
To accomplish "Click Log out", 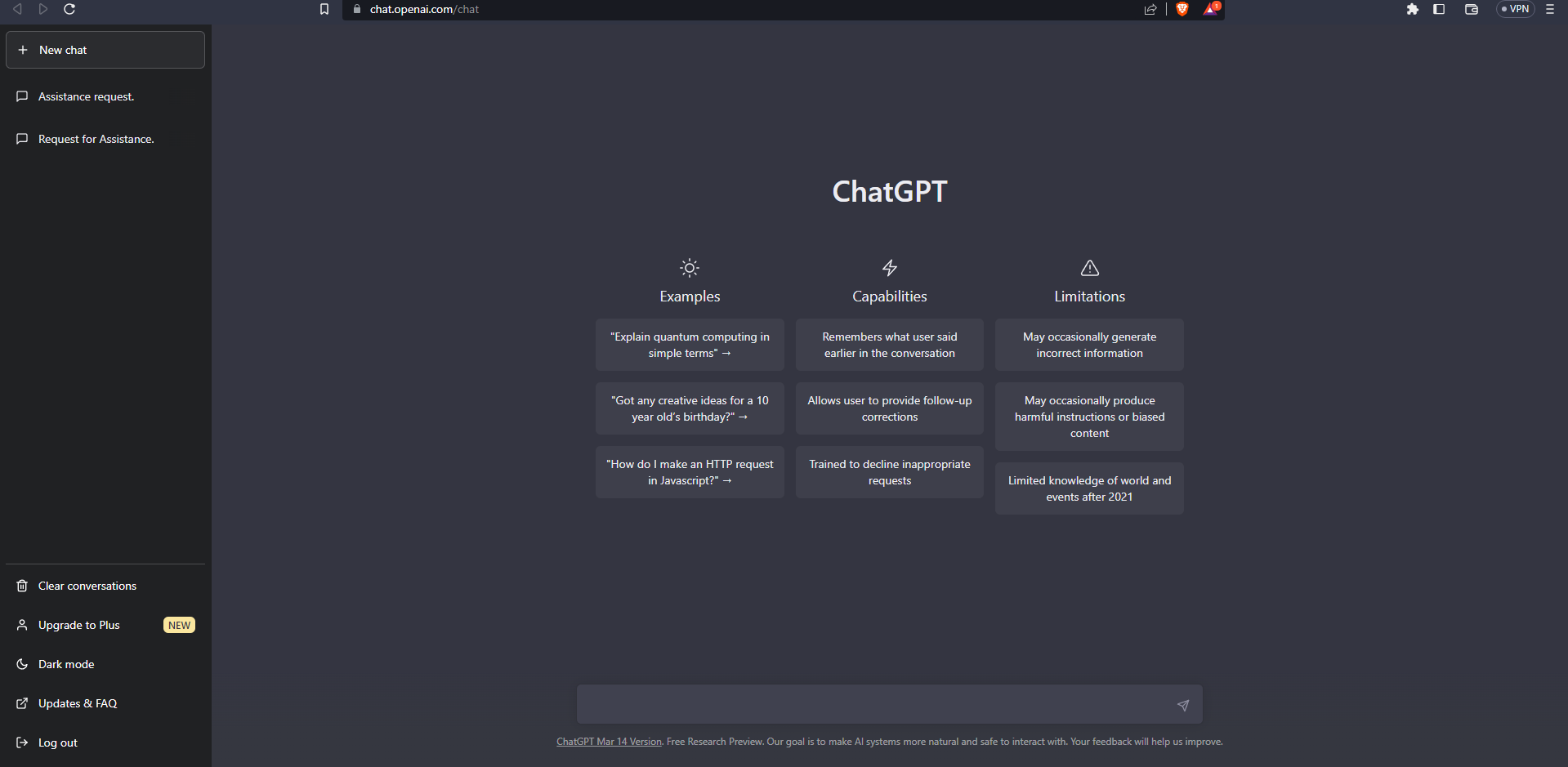I will coord(105,742).
